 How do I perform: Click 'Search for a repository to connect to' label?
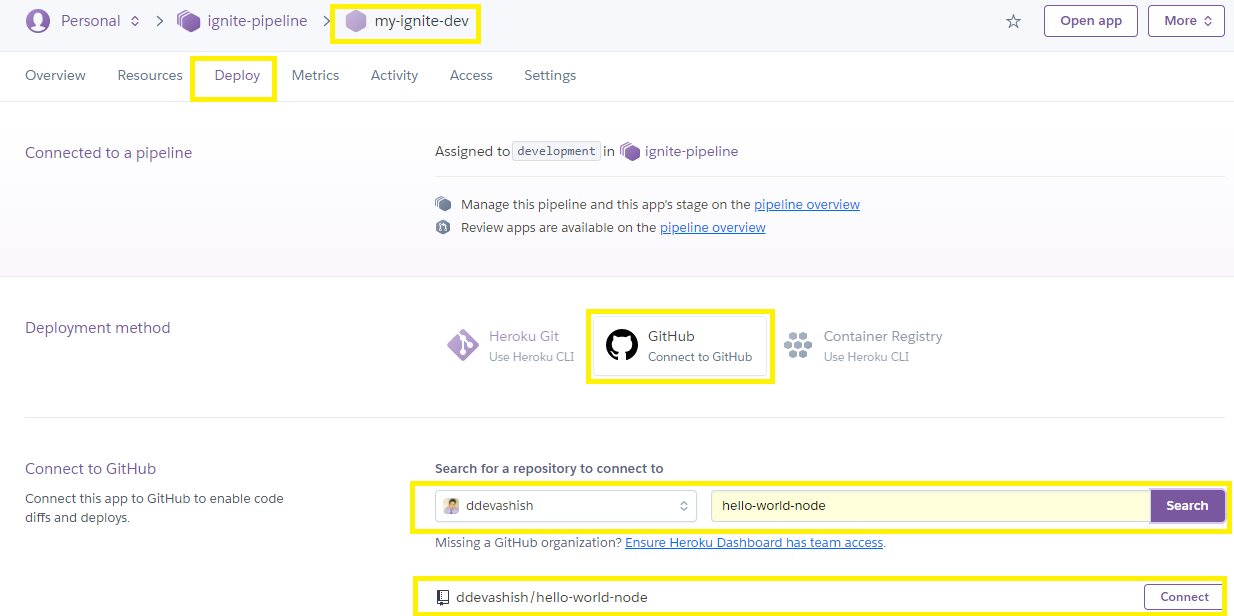(549, 468)
